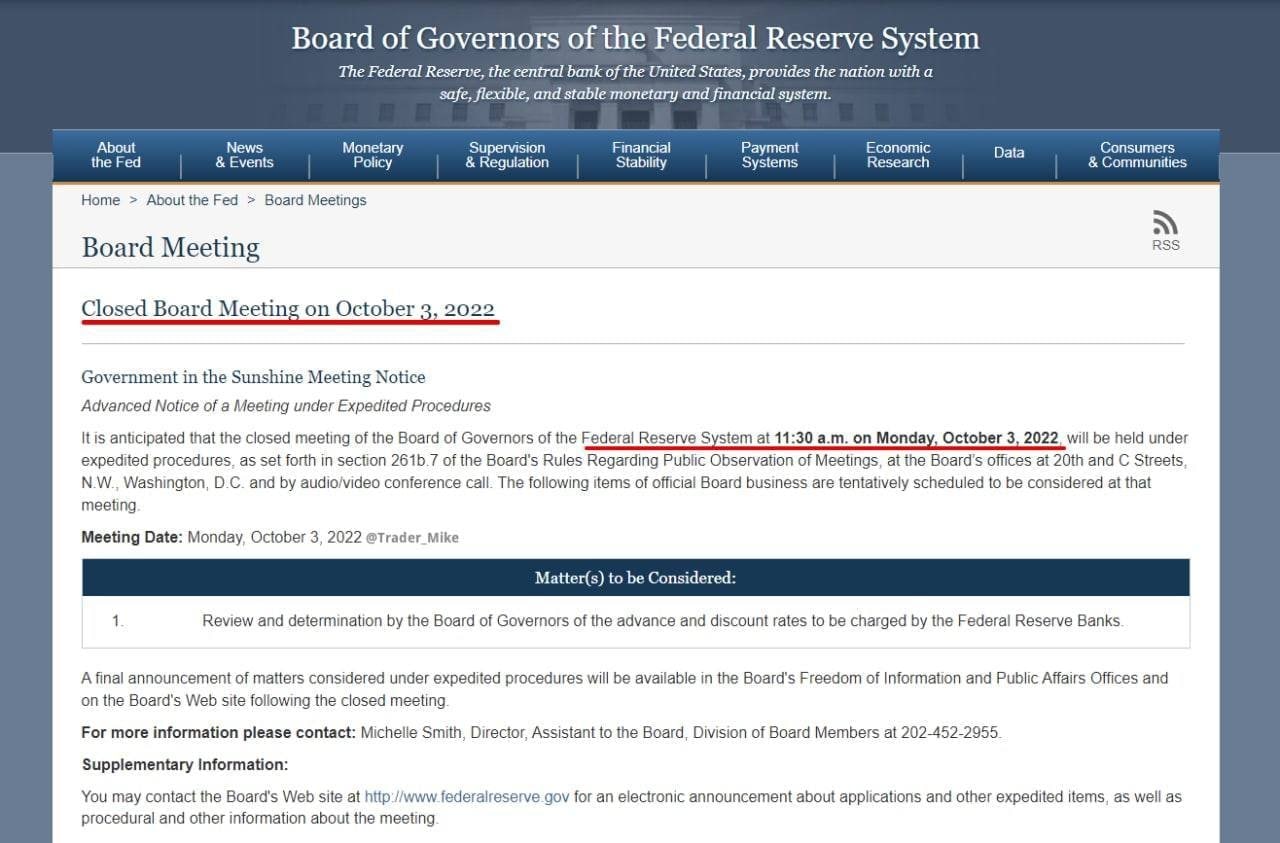
Task: Open the Financial Stability menu
Action: (x=641, y=155)
